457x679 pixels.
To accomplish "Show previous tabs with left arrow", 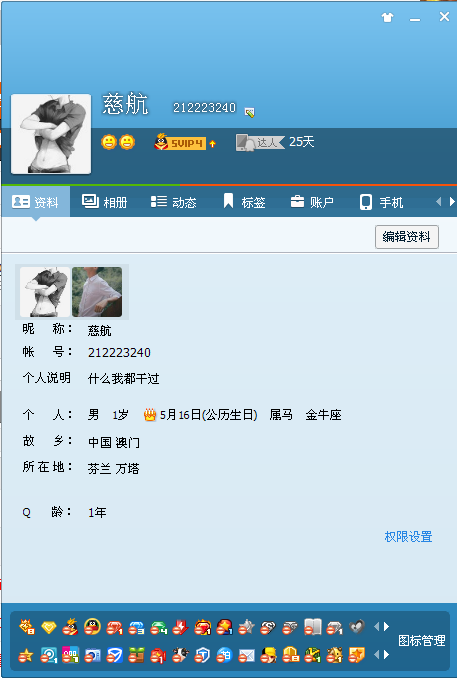I will pyautogui.click(x=438, y=201).
